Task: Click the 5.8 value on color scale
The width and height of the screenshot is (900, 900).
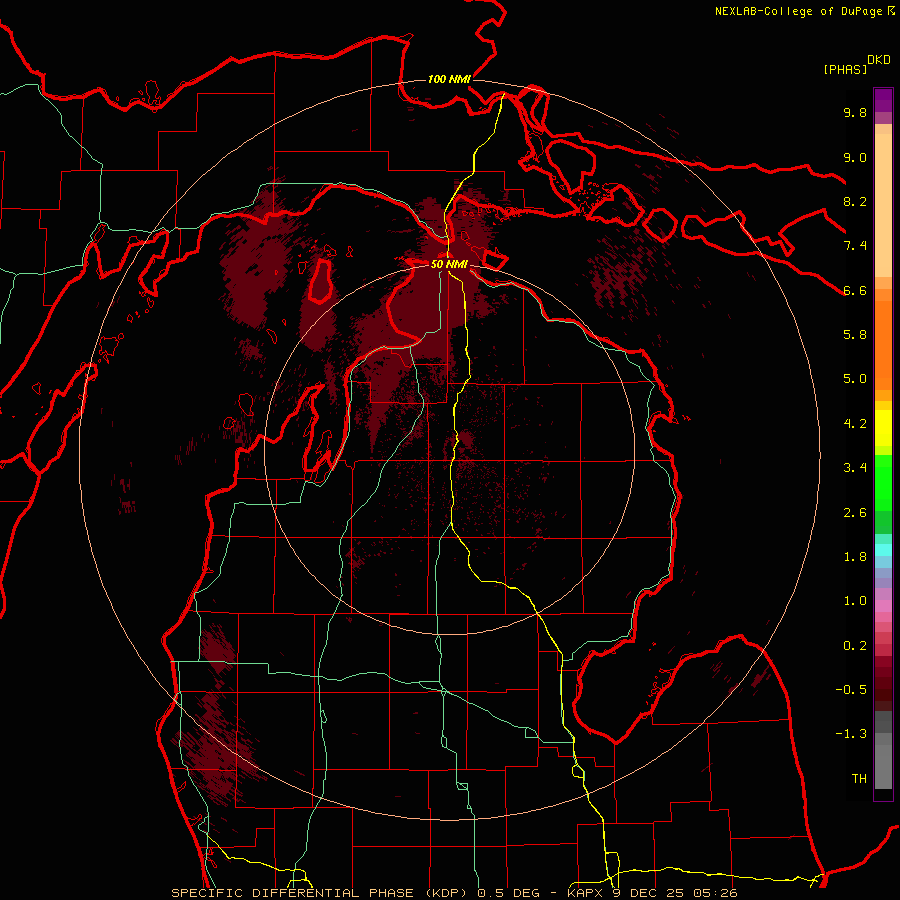Action: coord(855,335)
